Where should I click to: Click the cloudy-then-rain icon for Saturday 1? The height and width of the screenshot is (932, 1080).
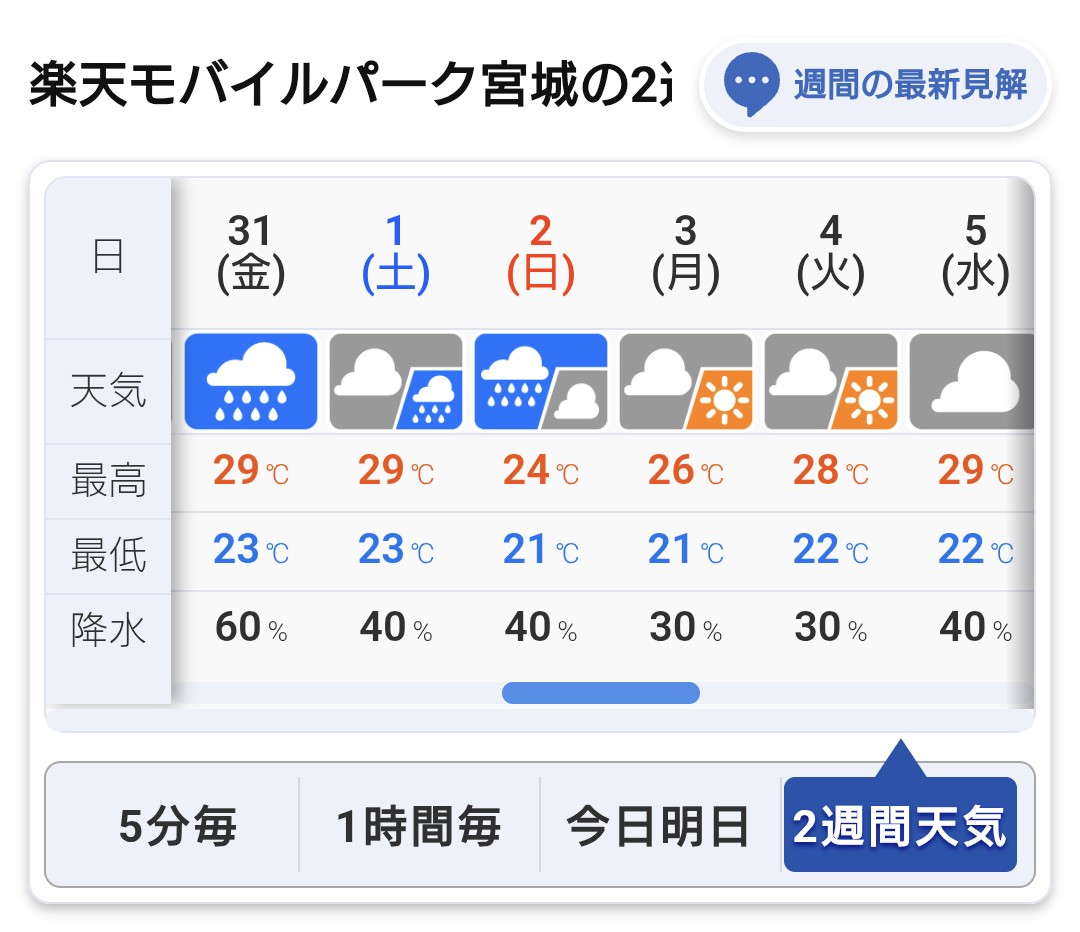396,382
